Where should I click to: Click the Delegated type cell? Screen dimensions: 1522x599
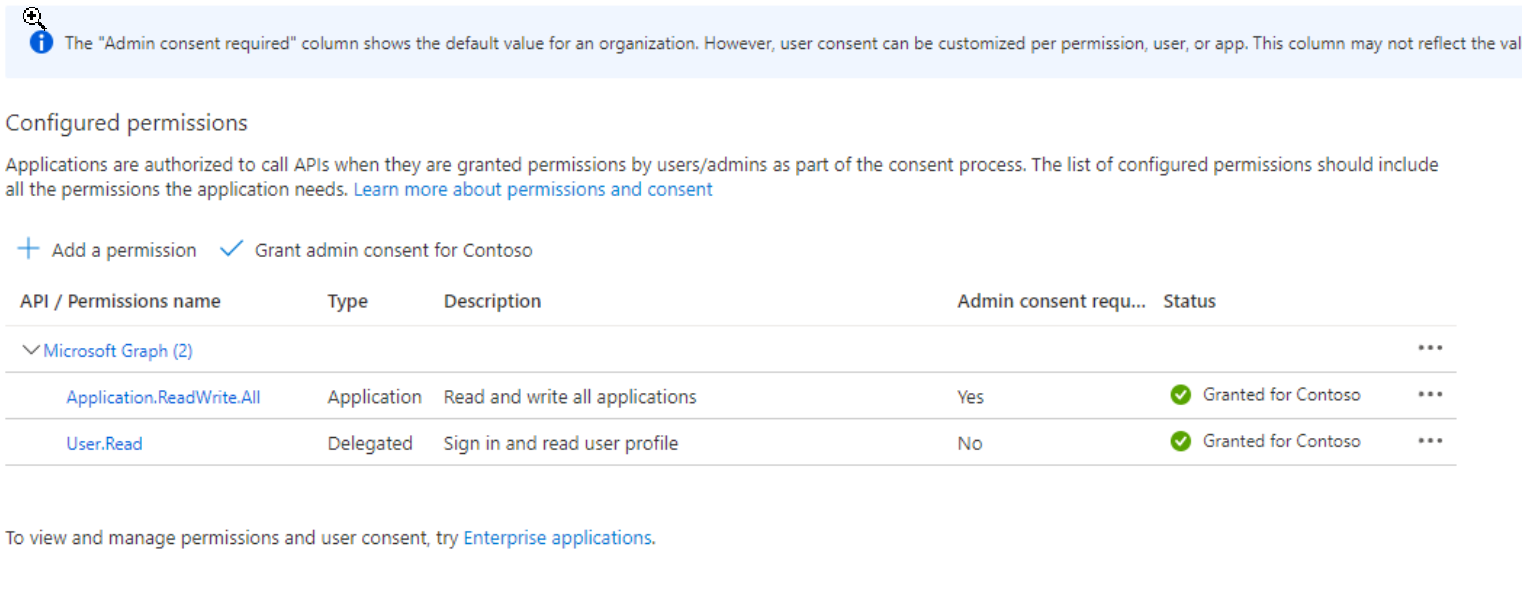coord(370,443)
